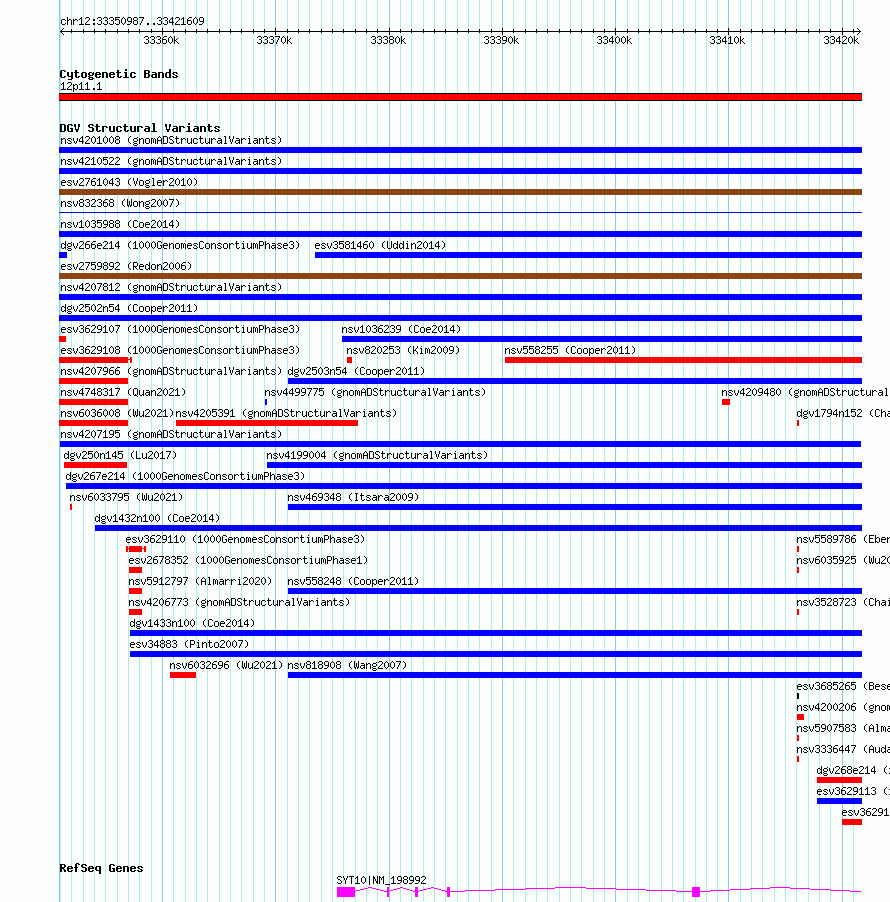The height and width of the screenshot is (902, 890).
Task: Click nsv1036239 (Coe2014) label
Action: (x=401, y=329)
